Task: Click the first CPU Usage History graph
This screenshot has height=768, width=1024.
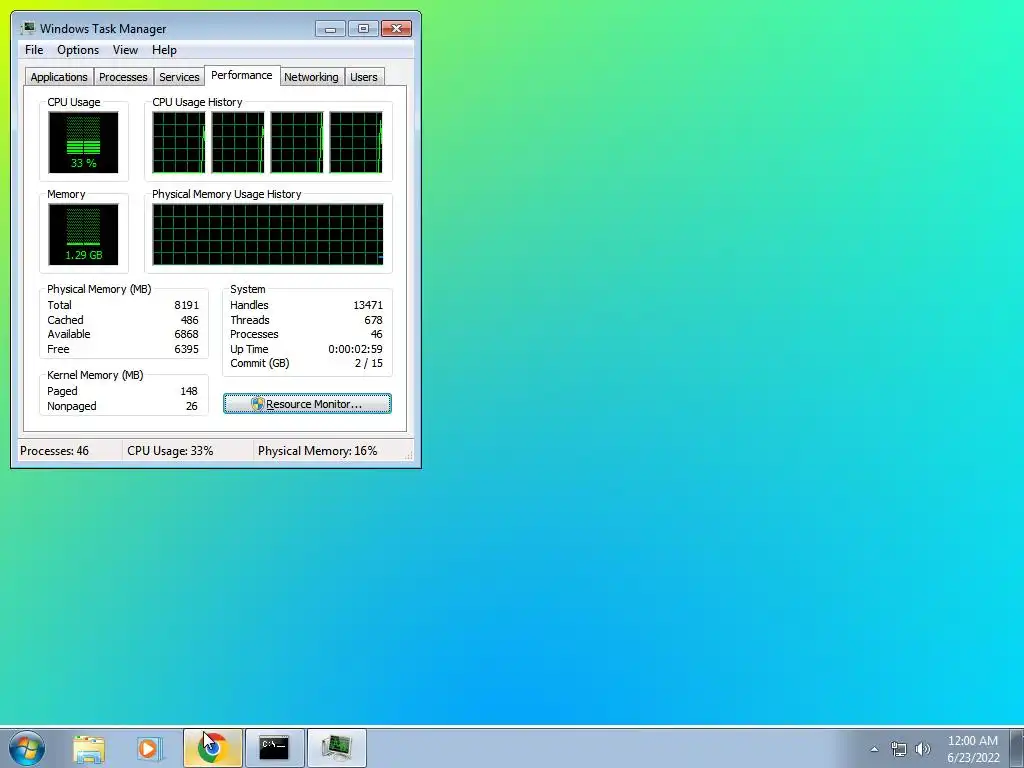Action: 179,142
